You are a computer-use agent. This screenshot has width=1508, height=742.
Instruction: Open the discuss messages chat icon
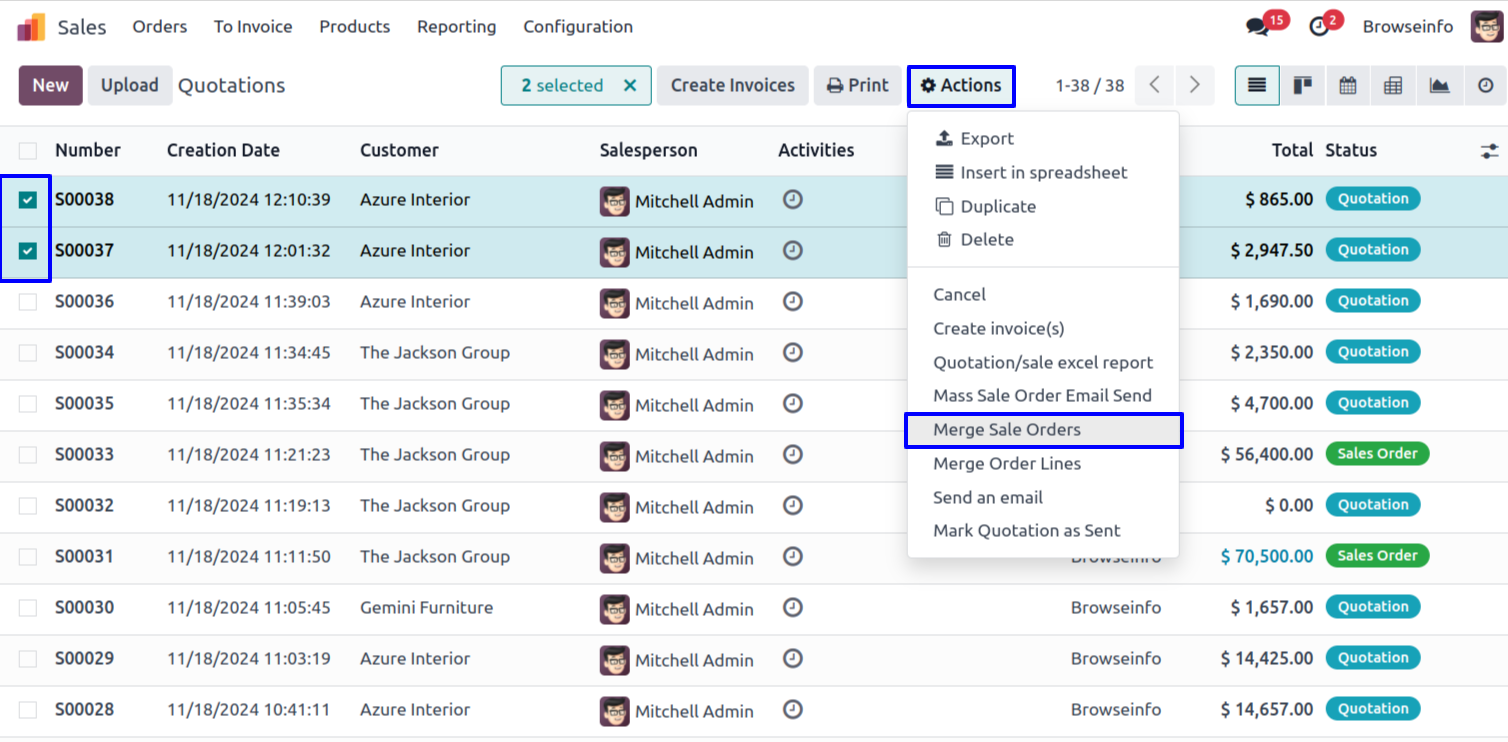click(x=1258, y=27)
